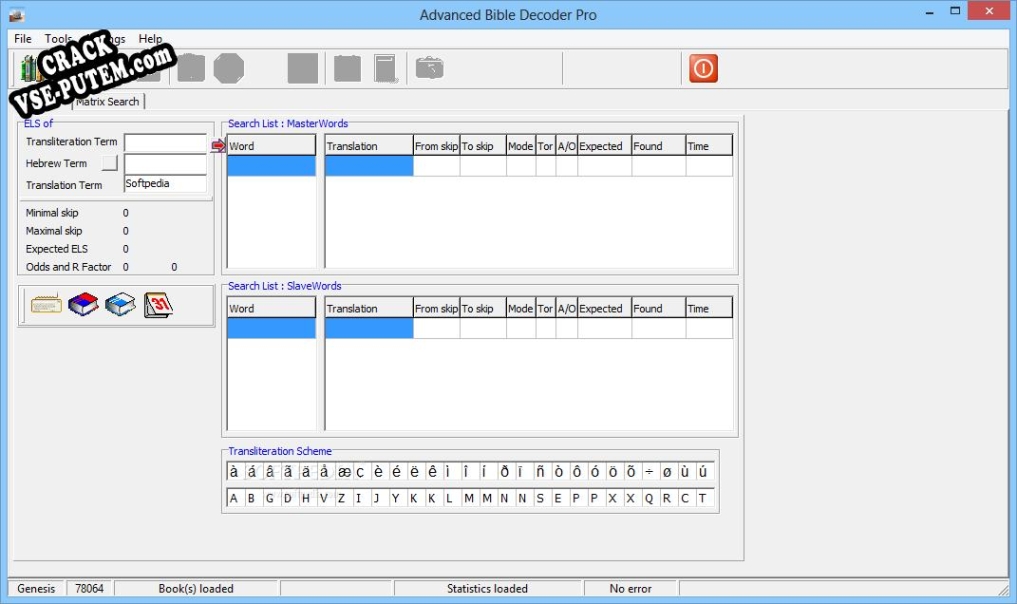Click the Time header in SlaveWords list
The image size is (1017, 604).
coord(709,308)
